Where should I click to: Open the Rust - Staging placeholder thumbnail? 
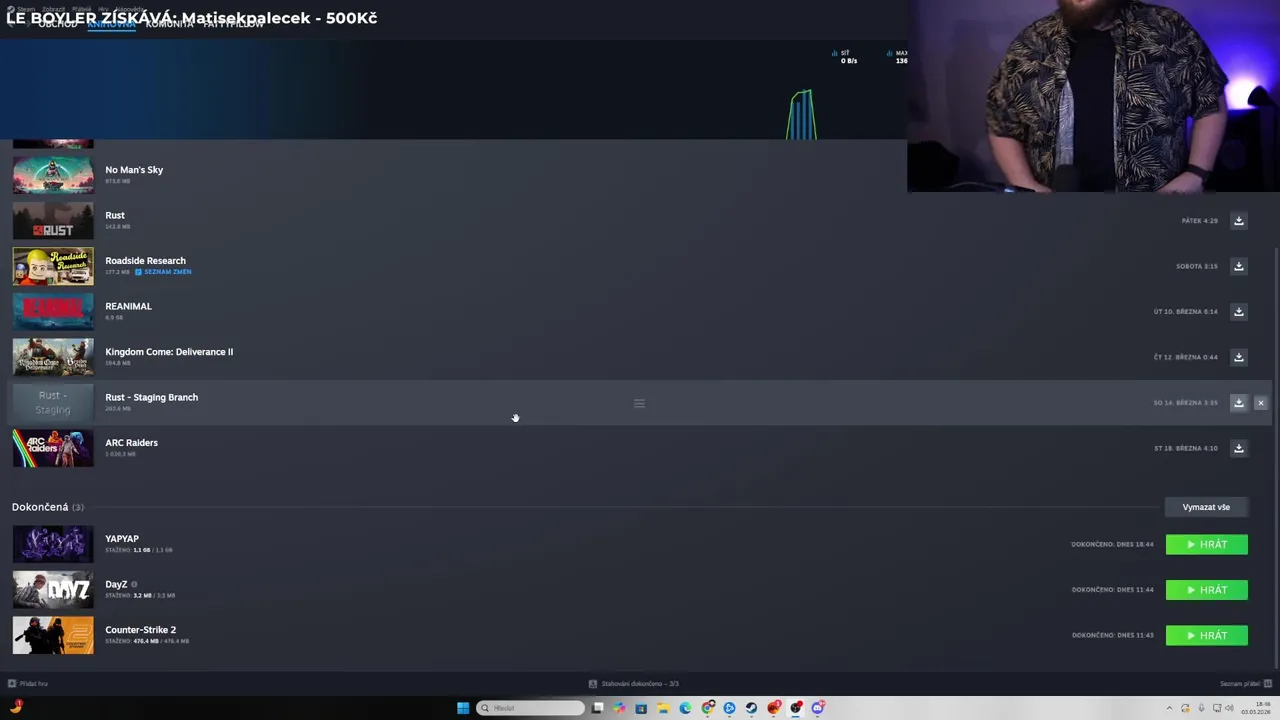[53, 403]
